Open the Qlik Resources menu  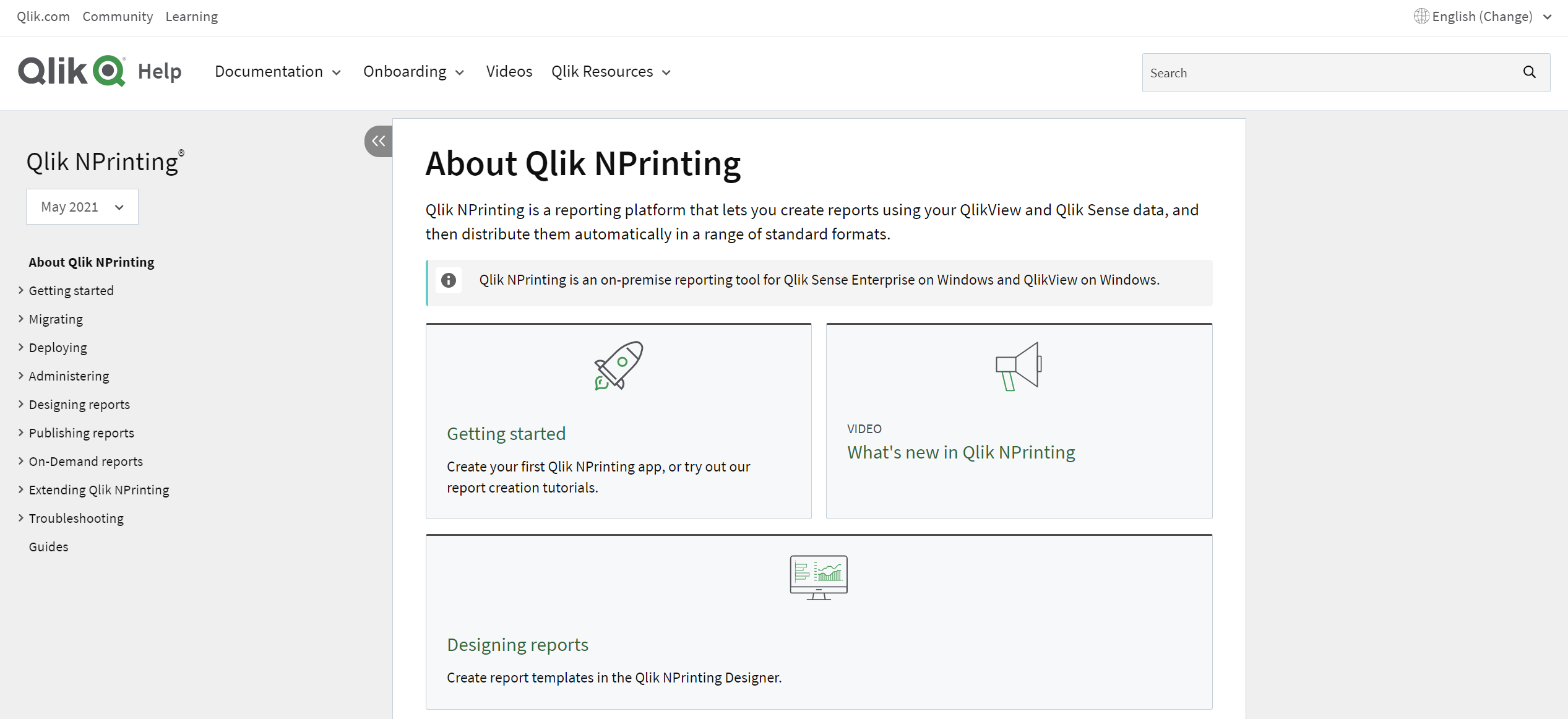click(611, 72)
